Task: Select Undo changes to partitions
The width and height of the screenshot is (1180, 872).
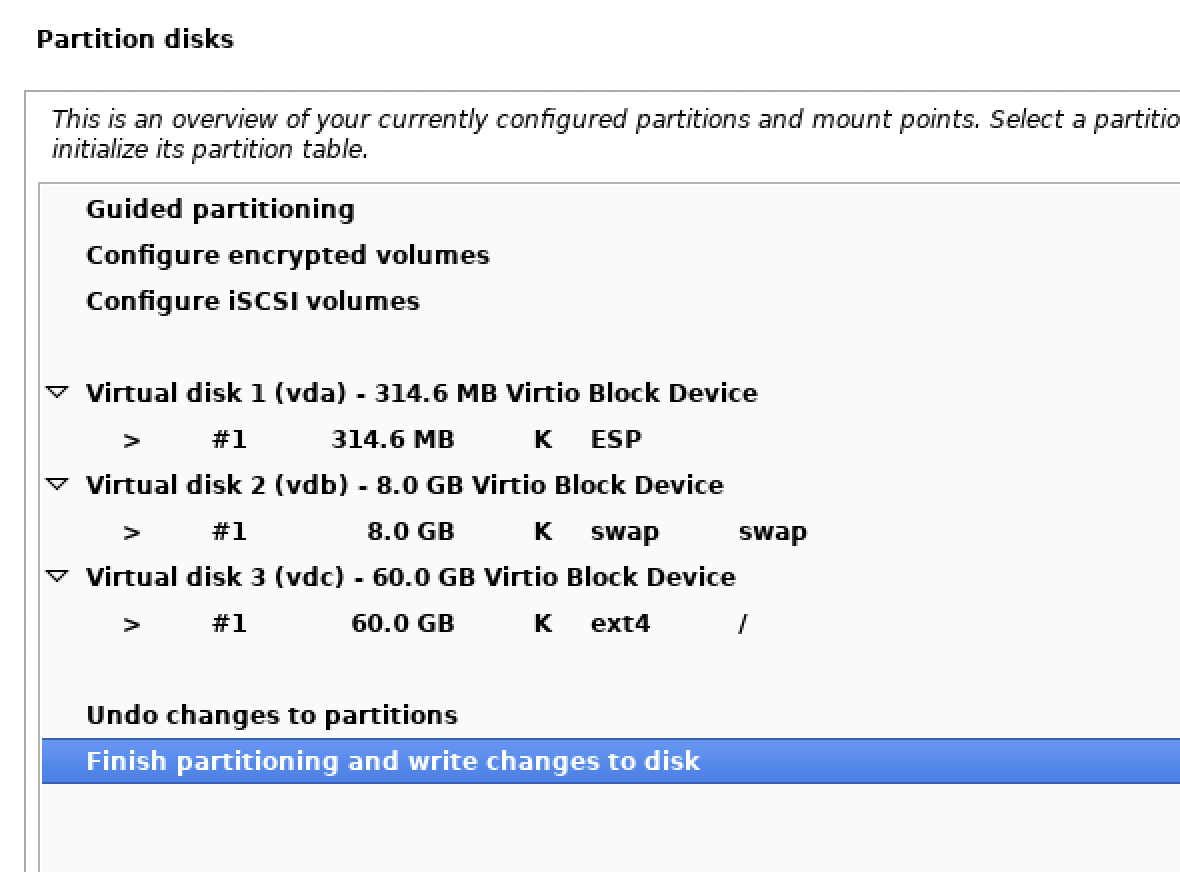Action: point(272,715)
